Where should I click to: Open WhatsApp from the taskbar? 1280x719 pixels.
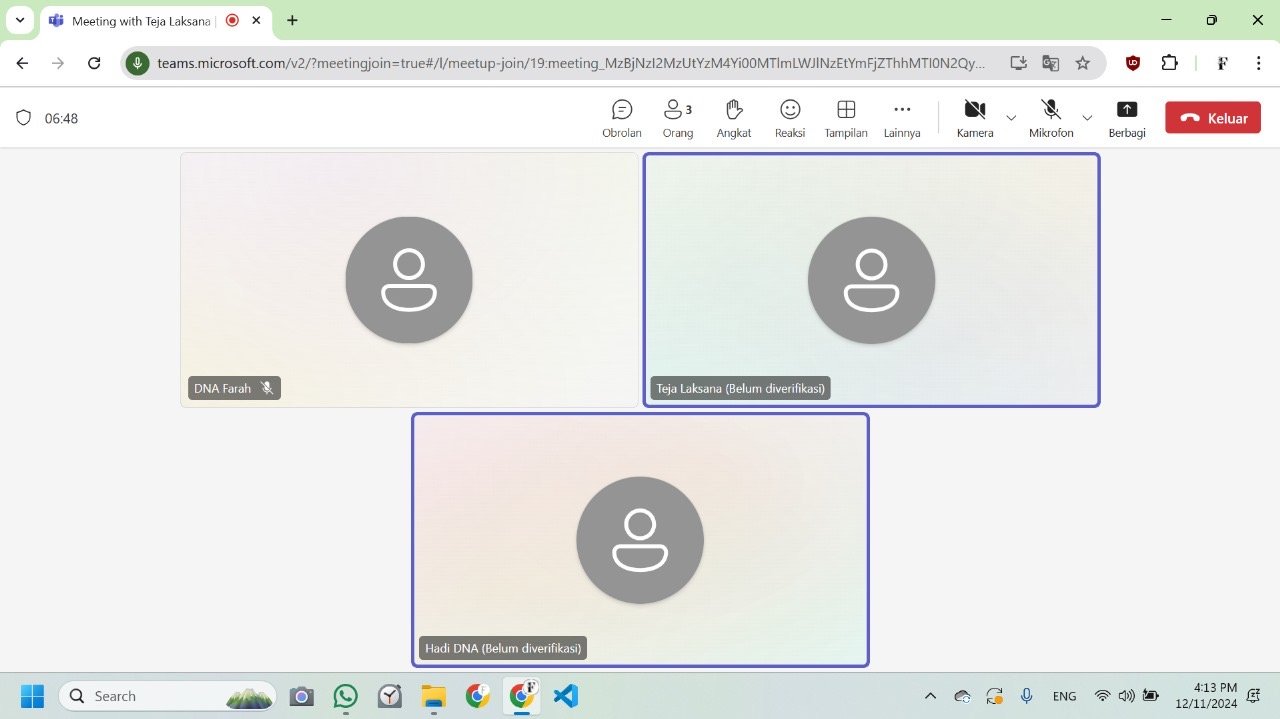tap(345, 696)
